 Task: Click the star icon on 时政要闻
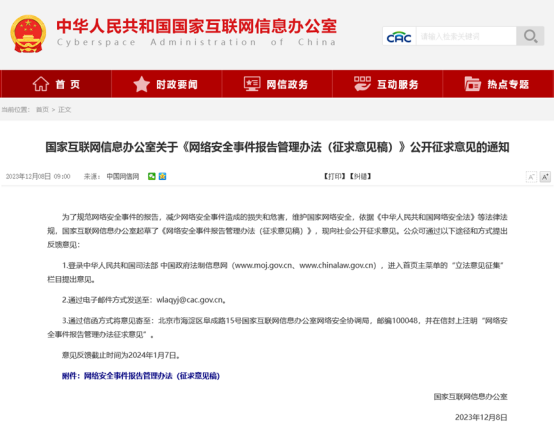tap(142, 84)
